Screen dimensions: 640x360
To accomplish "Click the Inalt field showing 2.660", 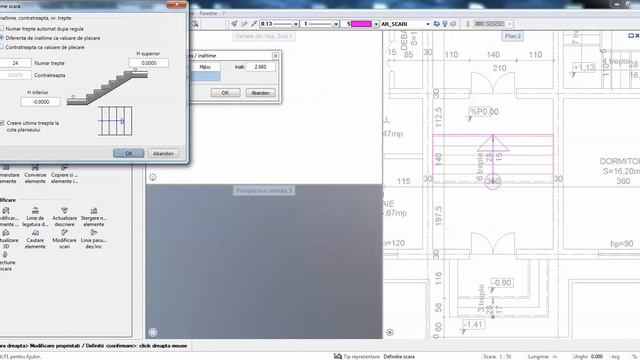I will click(x=260, y=67).
